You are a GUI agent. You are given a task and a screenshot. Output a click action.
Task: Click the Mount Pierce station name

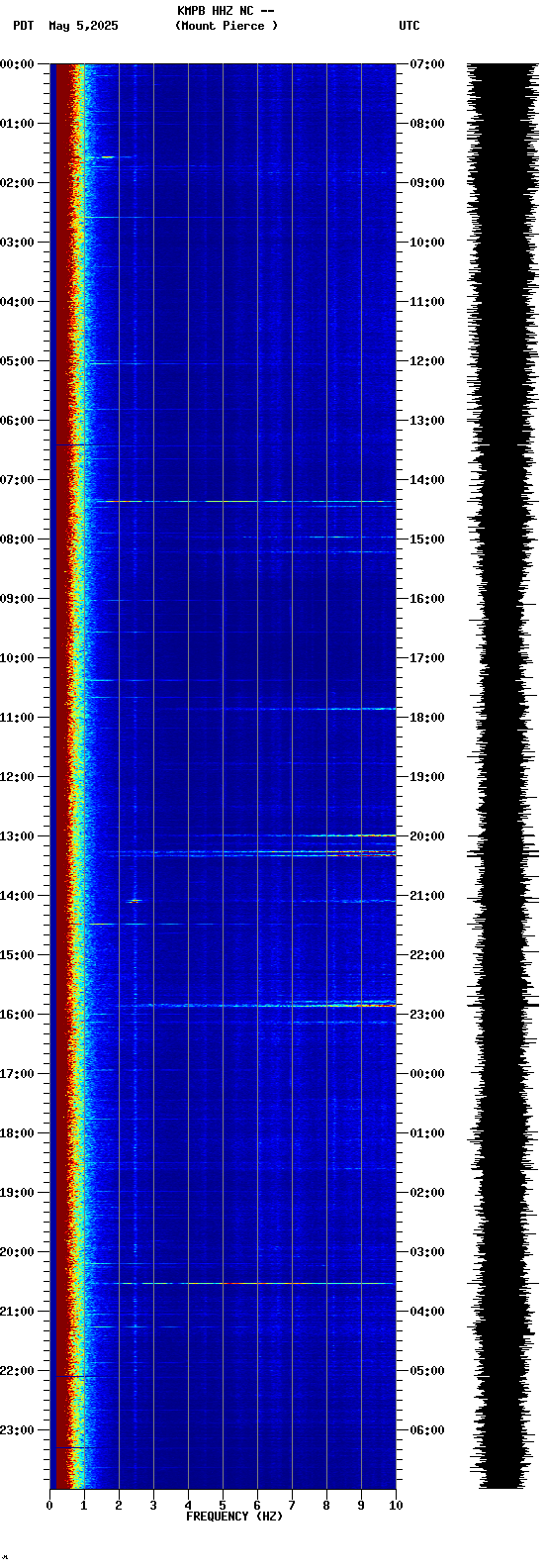click(x=227, y=26)
